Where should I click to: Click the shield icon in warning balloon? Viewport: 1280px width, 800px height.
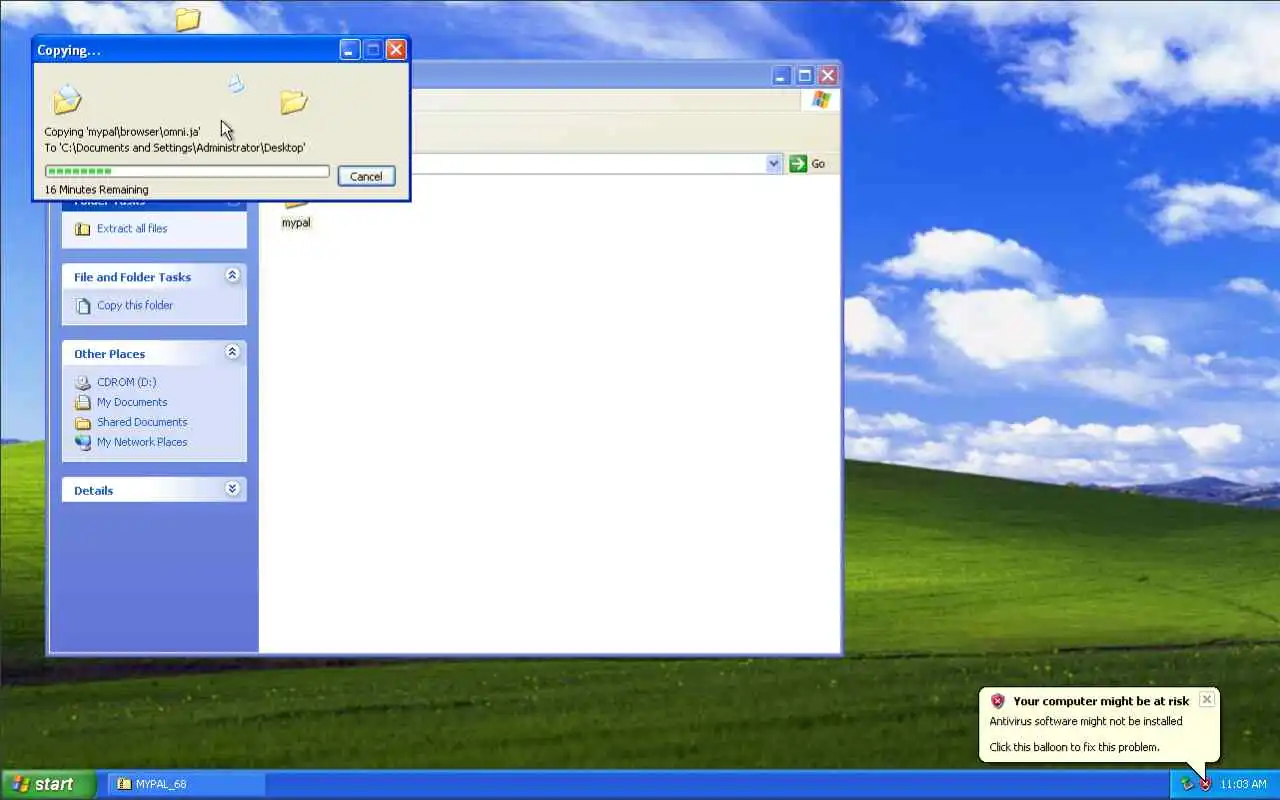tap(997, 701)
